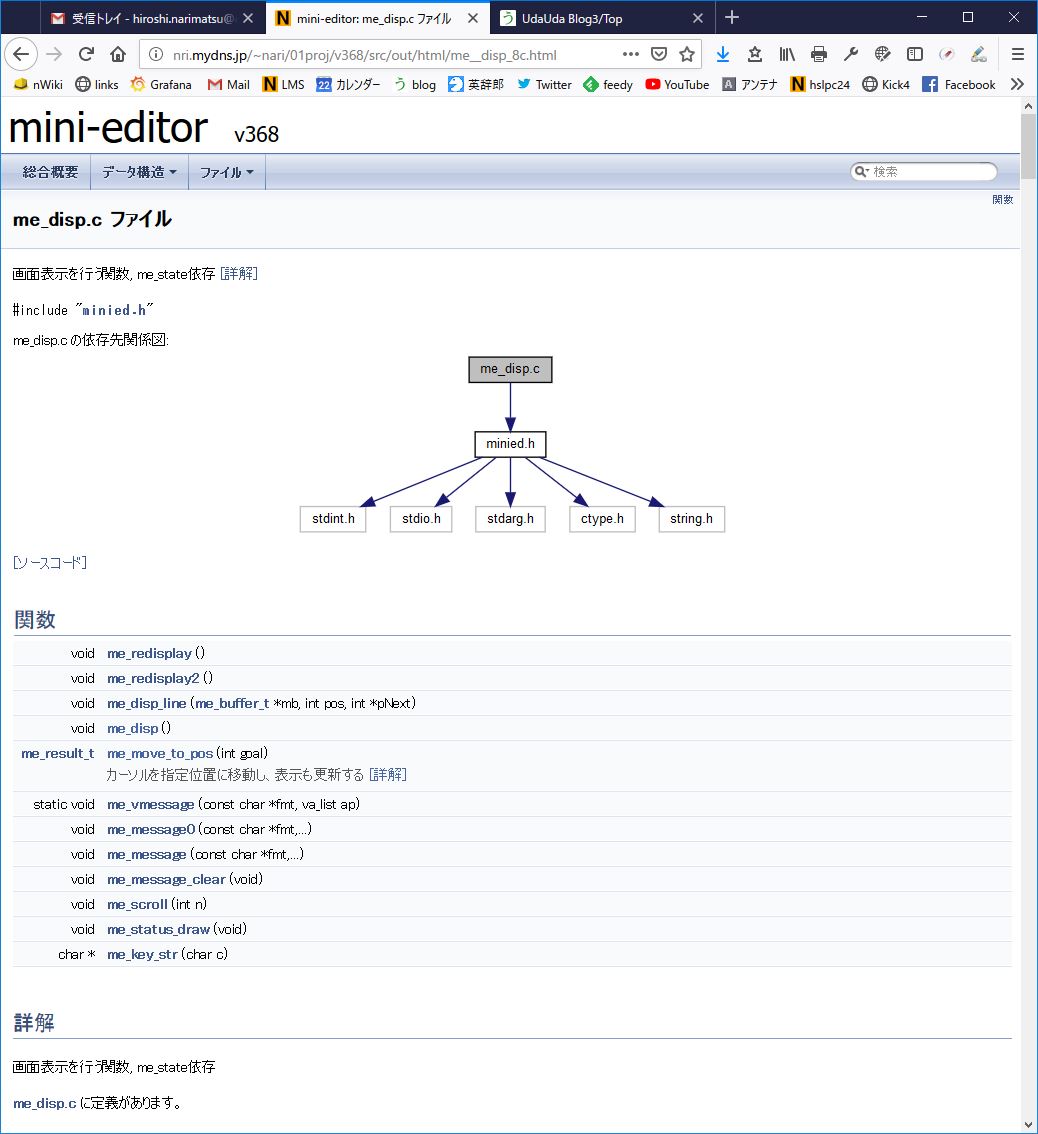This screenshot has width=1038, height=1134.
Task: Click the Firefox reload page button
Action: click(87, 54)
